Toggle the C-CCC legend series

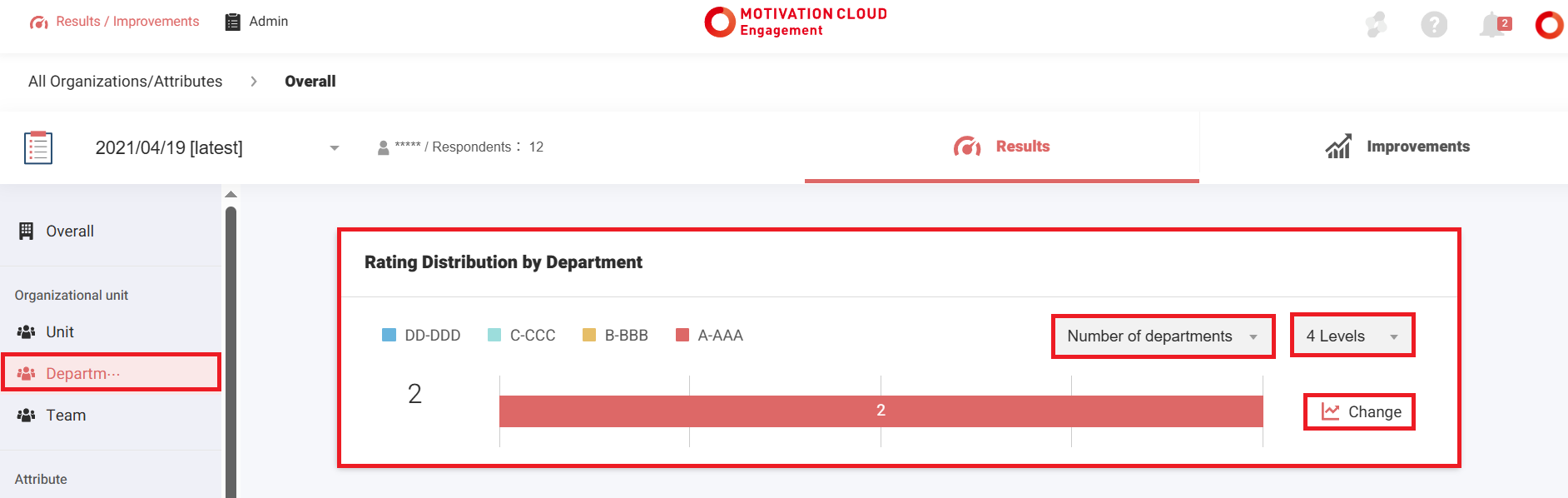pyautogui.click(x=522, y=336)
